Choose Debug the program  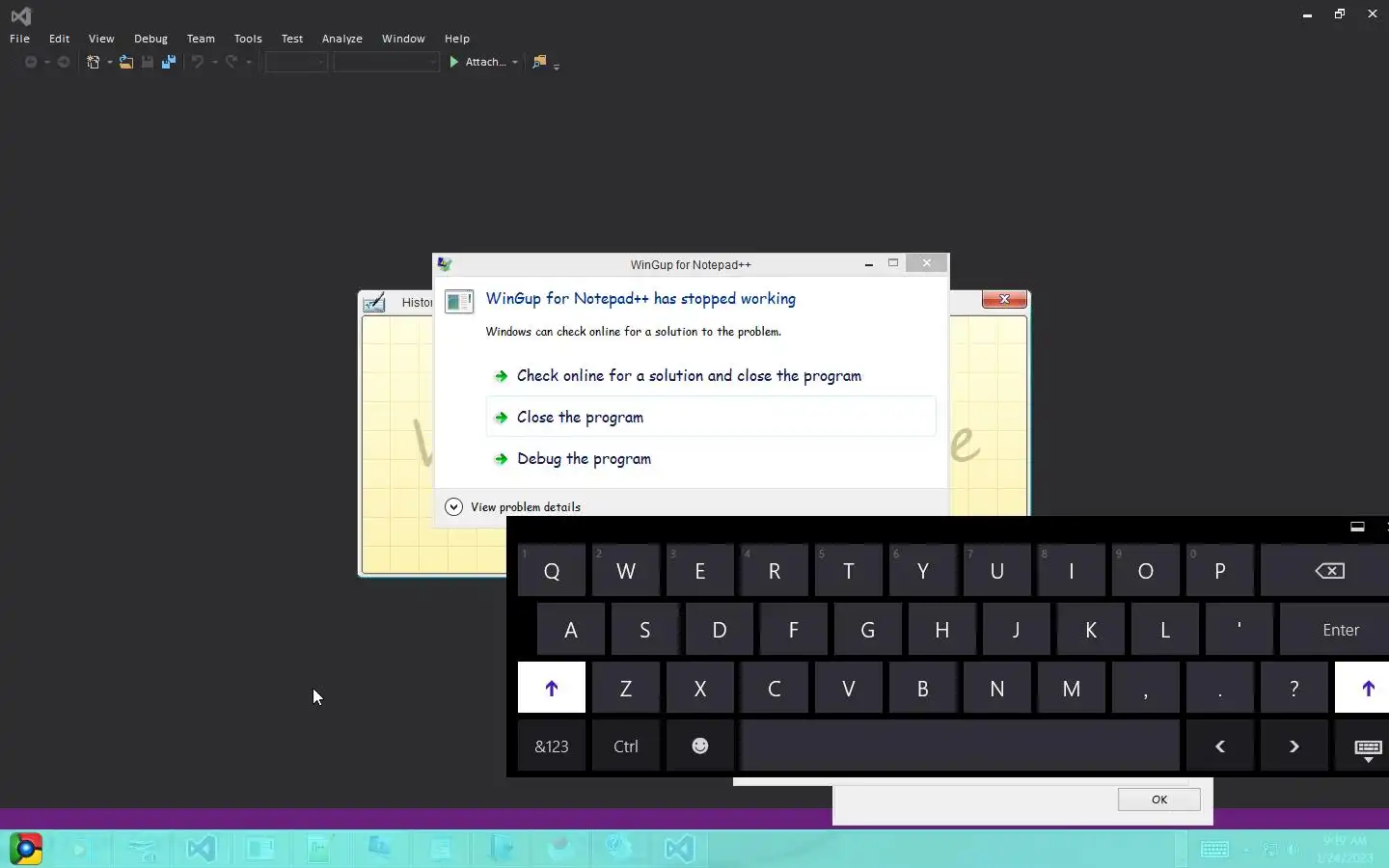click(x=711, y=459)
